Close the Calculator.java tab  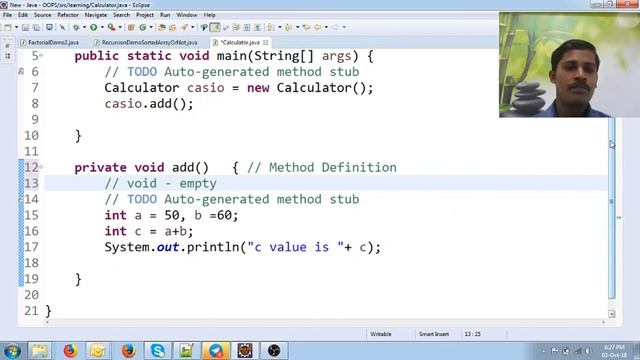266,42
